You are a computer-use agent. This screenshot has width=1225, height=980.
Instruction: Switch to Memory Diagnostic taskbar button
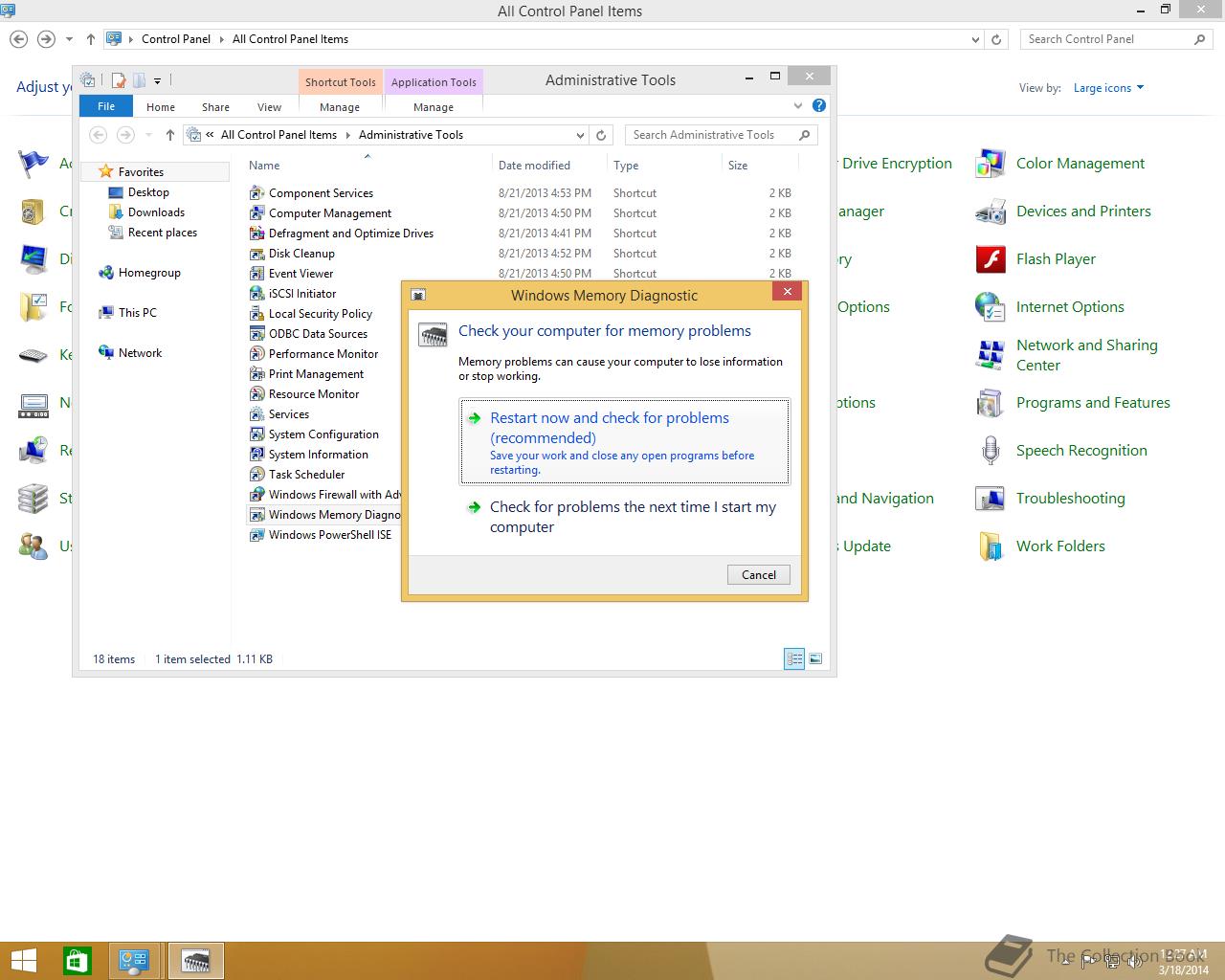click(x=196, y=961)
